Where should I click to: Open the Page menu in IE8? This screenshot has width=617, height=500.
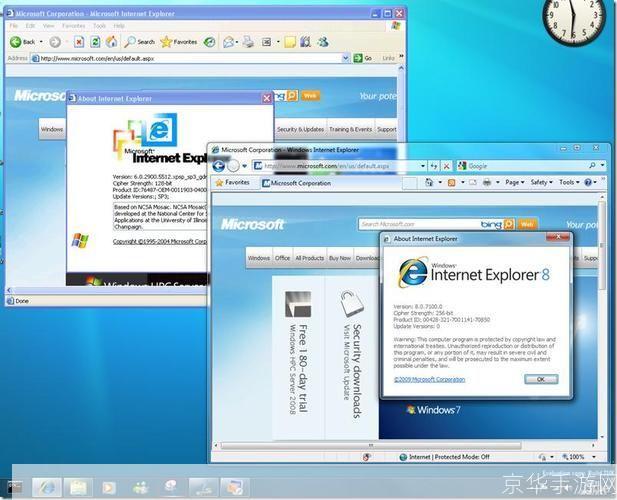(515, 182)
